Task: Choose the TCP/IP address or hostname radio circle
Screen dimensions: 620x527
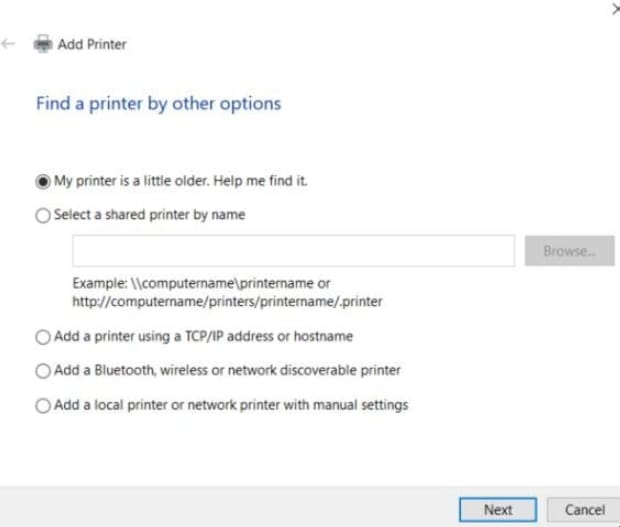Action: coord(42,337)
